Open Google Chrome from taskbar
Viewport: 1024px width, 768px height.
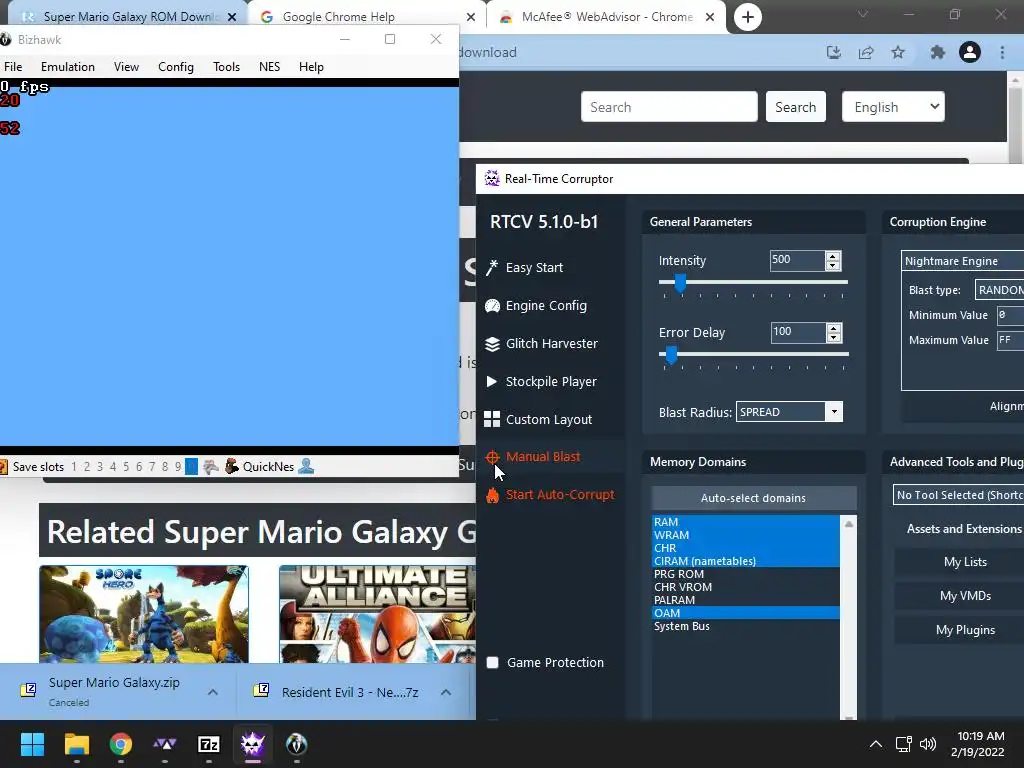click(121, 744)
